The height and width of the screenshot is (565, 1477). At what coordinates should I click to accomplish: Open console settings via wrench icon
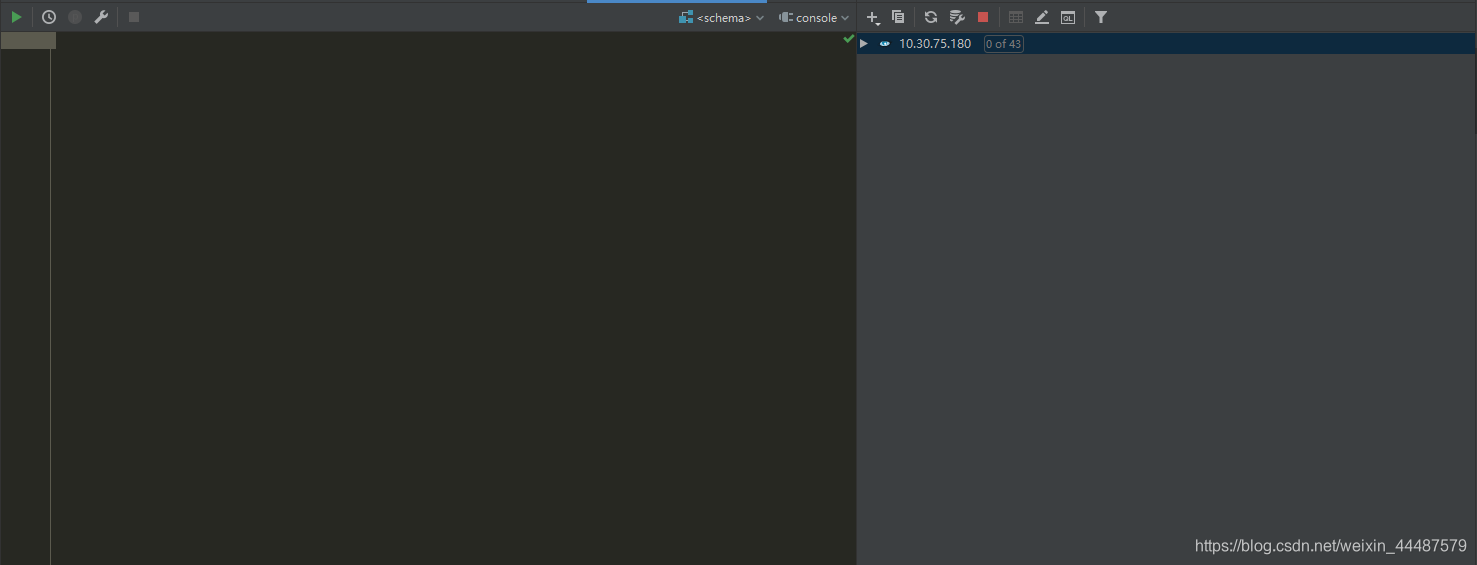(x=101, y=17)
